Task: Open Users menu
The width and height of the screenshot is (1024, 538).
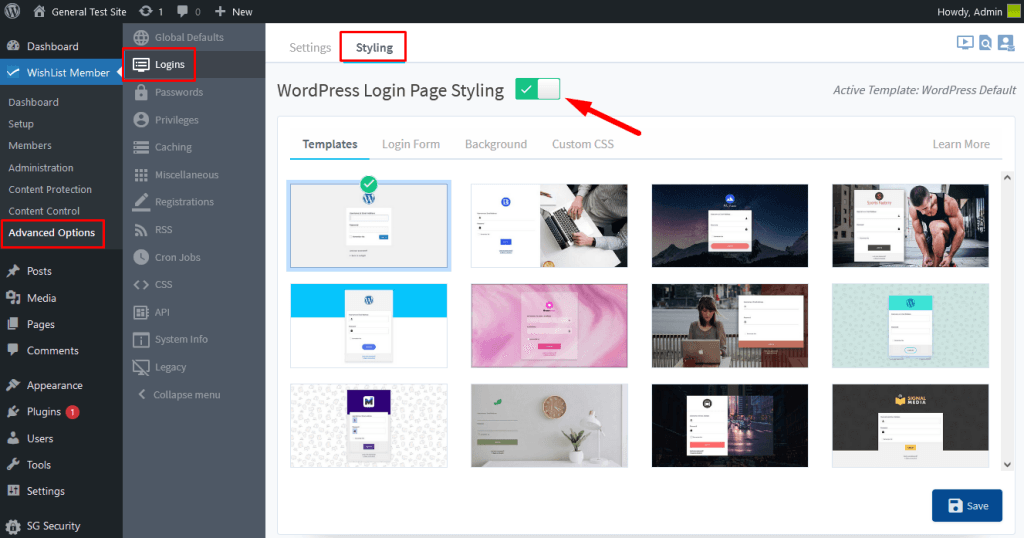Action: [x=30, y=438]
